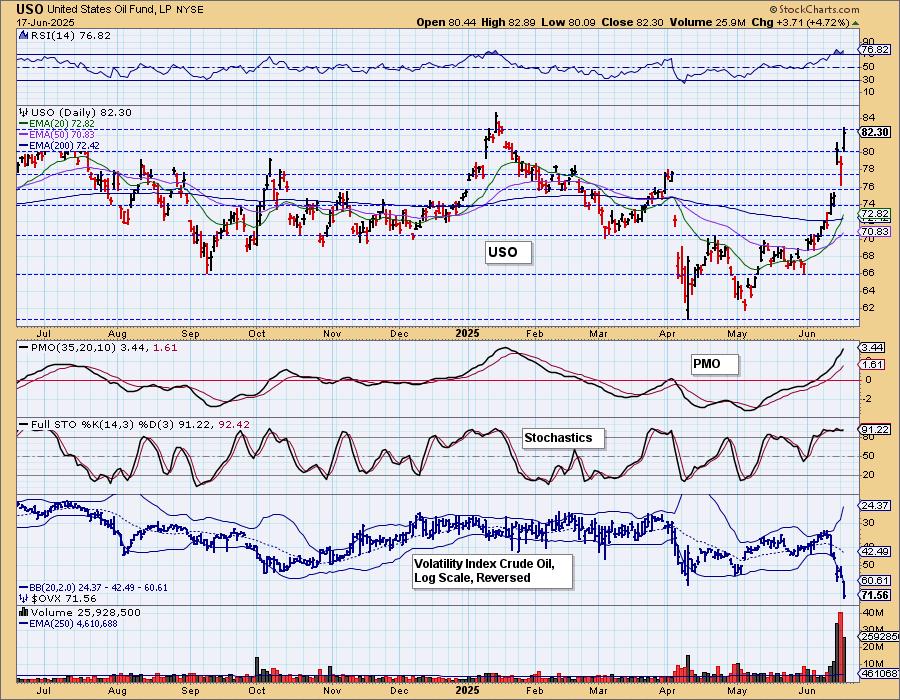Click the 72.82 EMA tag on price axis

coord(876,213)
